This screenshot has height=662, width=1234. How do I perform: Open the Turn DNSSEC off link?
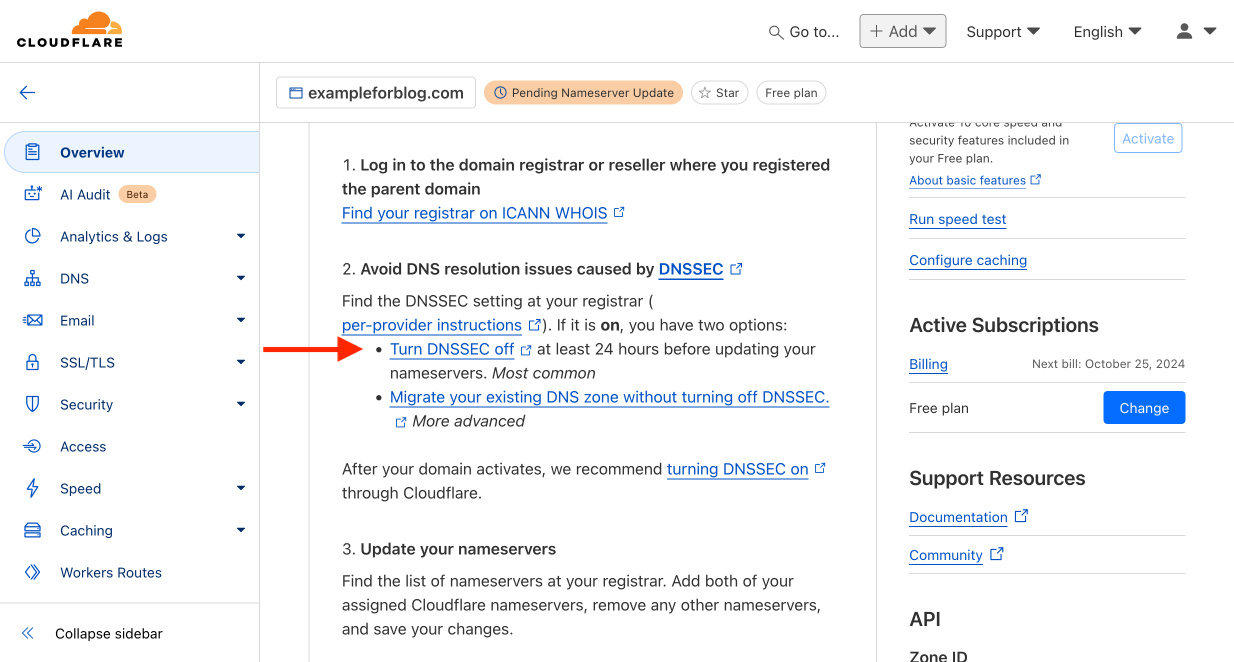[452, 349]
